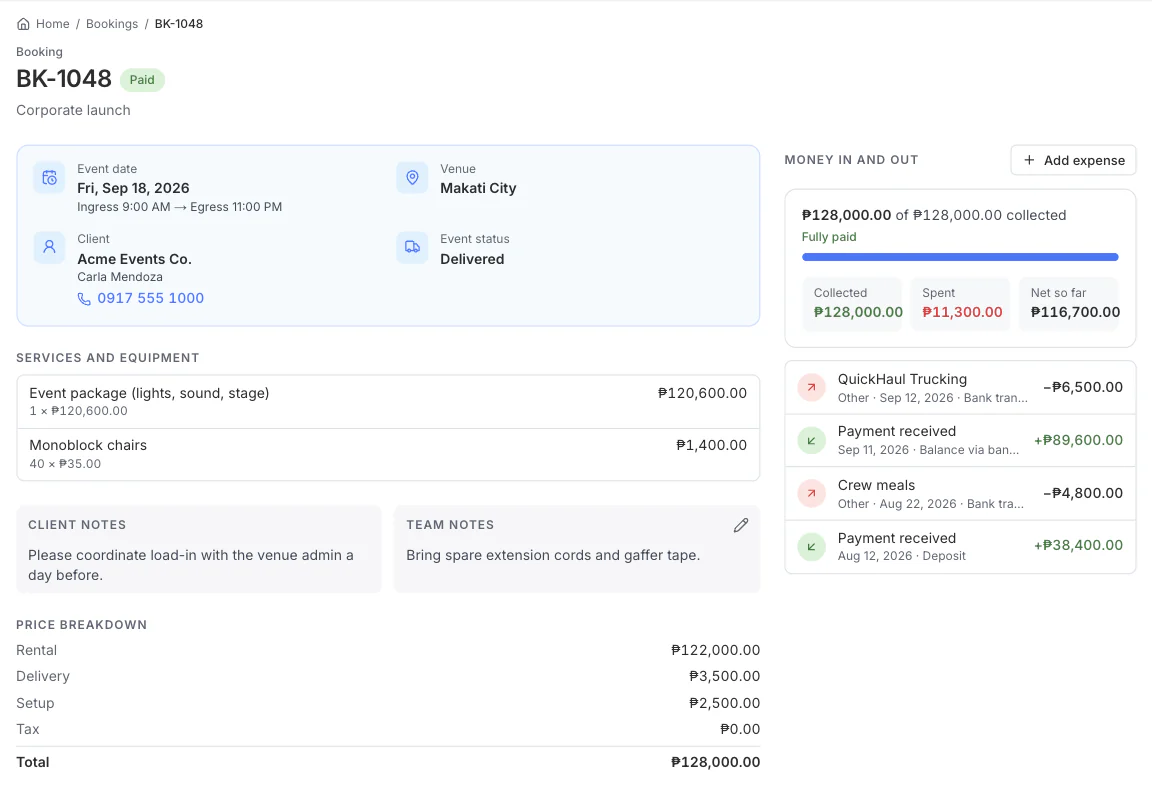
Task: Click the ₱120,600.00 package price
Action: tap(702, 393)
